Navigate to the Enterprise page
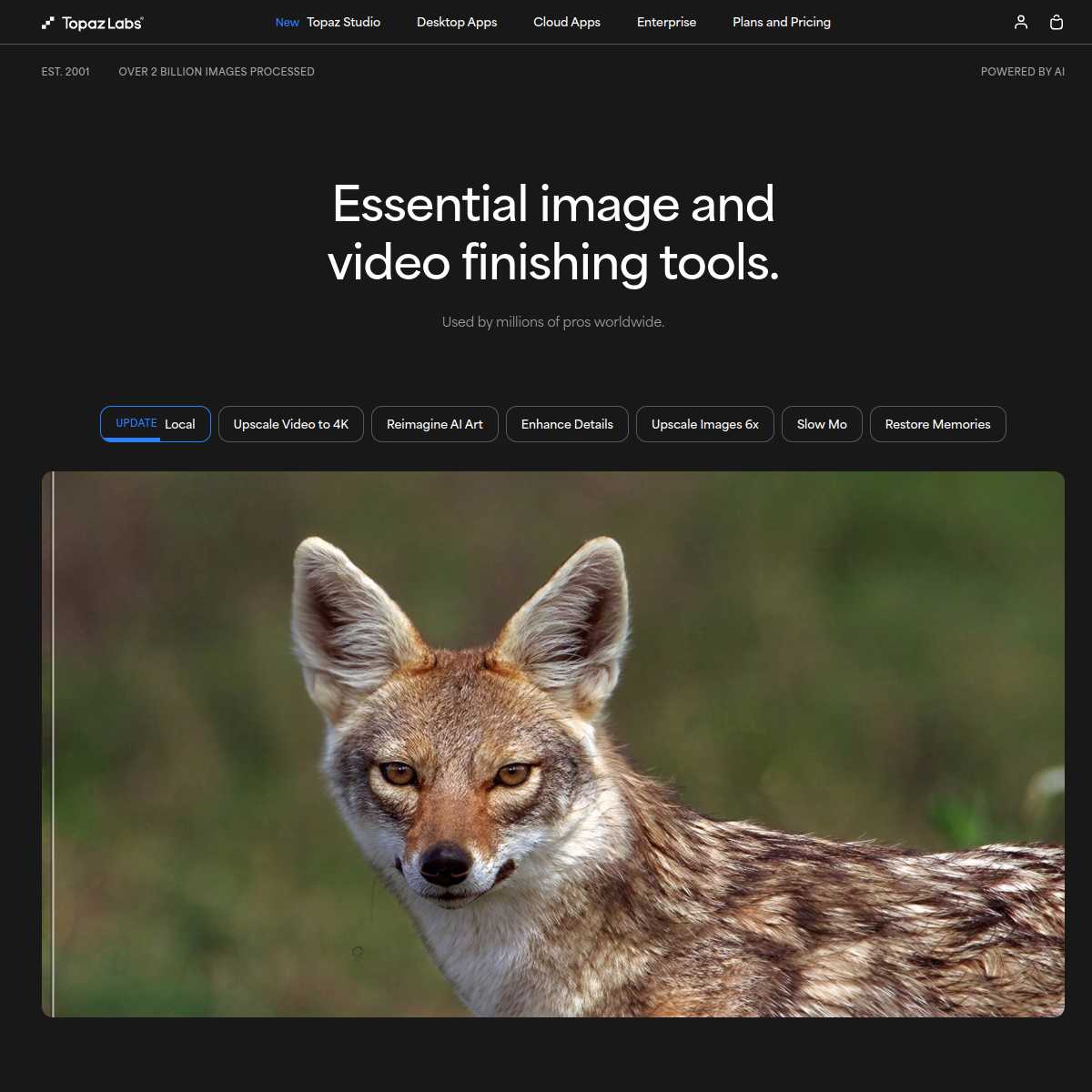Viewport: 1092px width, 1092px height. [666, 22]
